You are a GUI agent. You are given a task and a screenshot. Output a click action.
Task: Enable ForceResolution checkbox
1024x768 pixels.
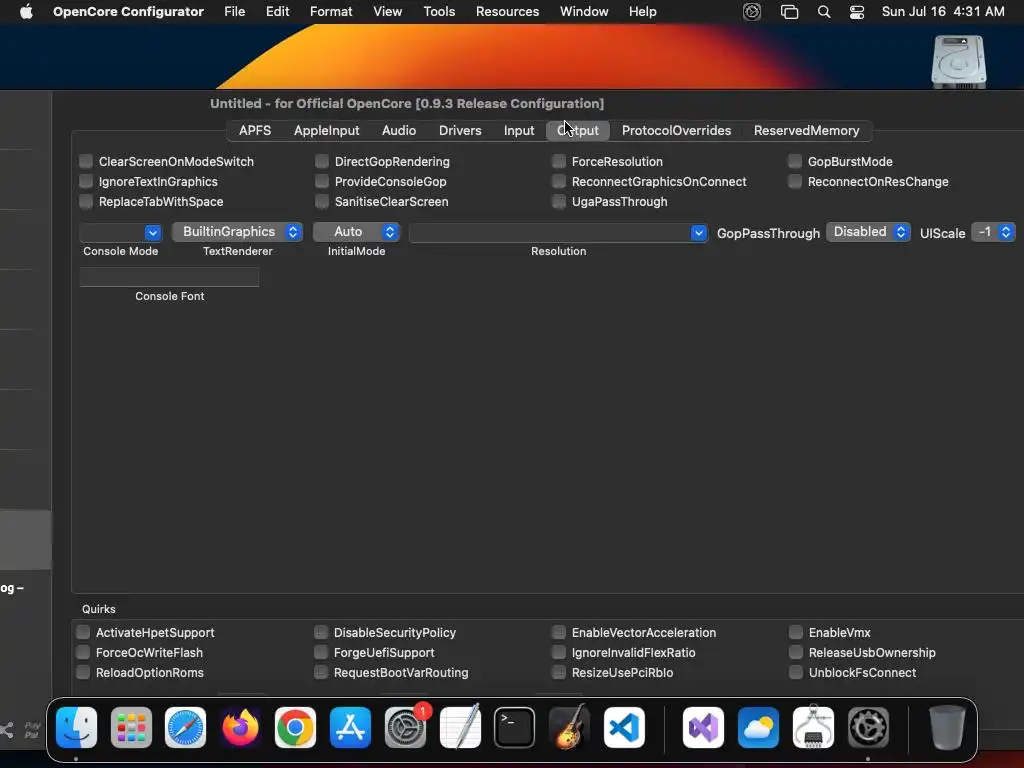click(x=559, y=161)
